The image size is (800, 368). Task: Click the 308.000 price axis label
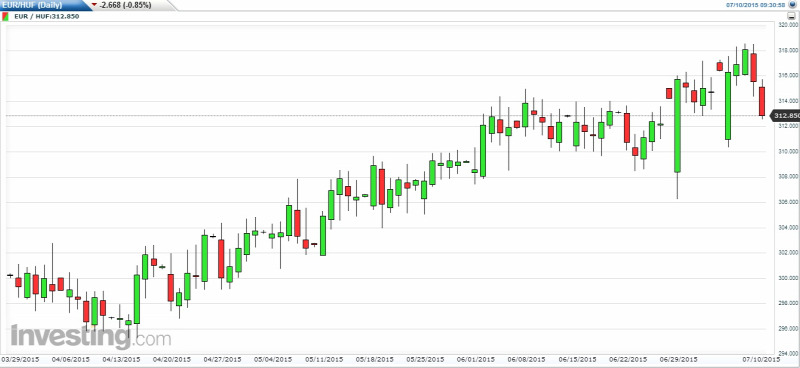tap(789, 177)
